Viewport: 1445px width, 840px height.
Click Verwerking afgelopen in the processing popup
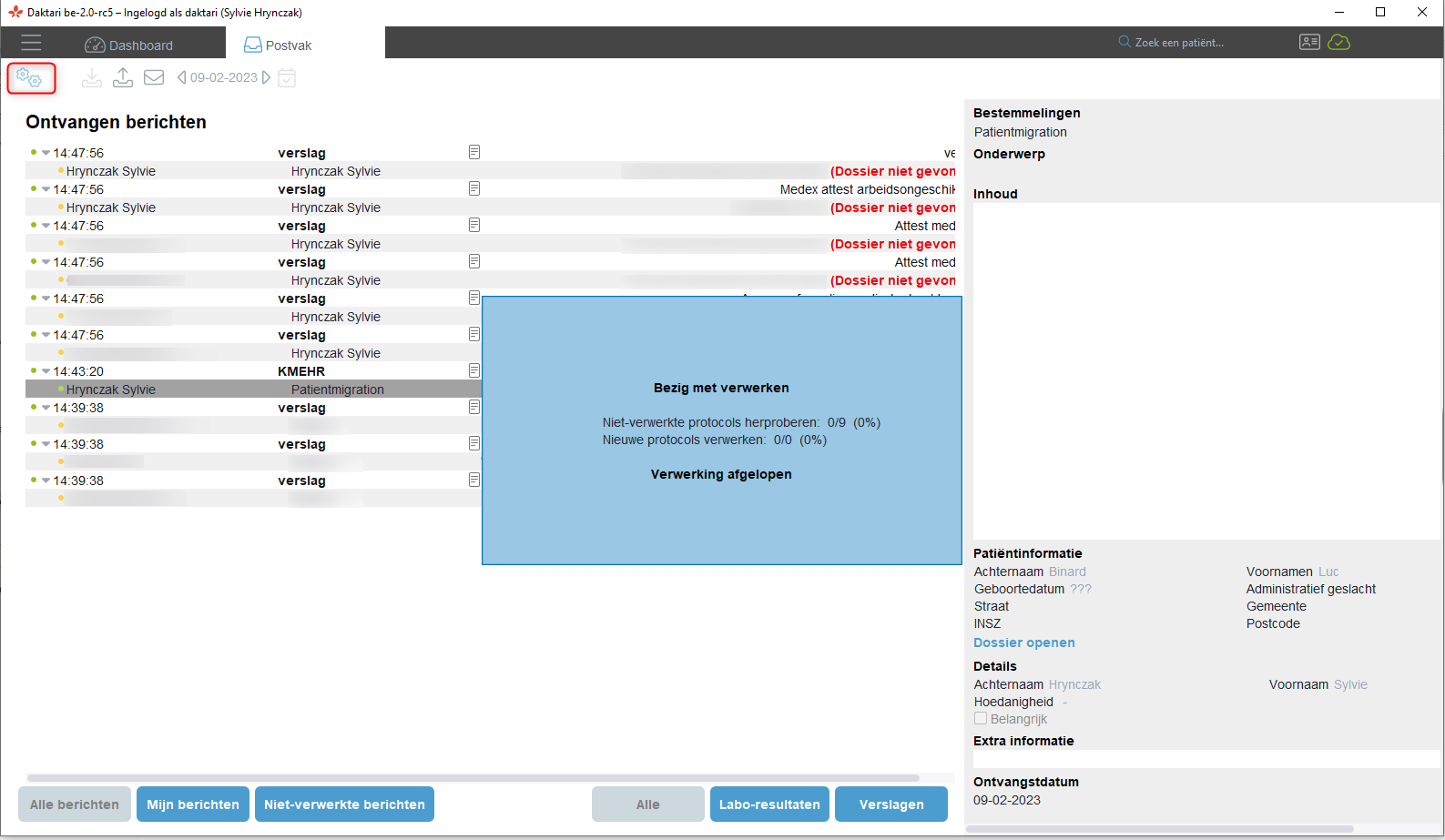point(721,474)
